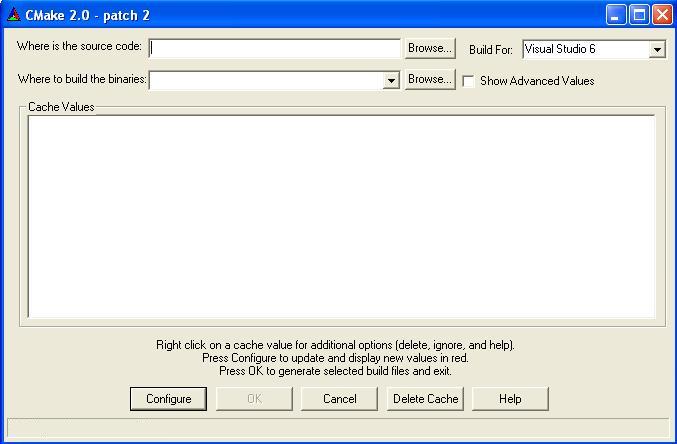Close the CMake window

click(662, 15)
